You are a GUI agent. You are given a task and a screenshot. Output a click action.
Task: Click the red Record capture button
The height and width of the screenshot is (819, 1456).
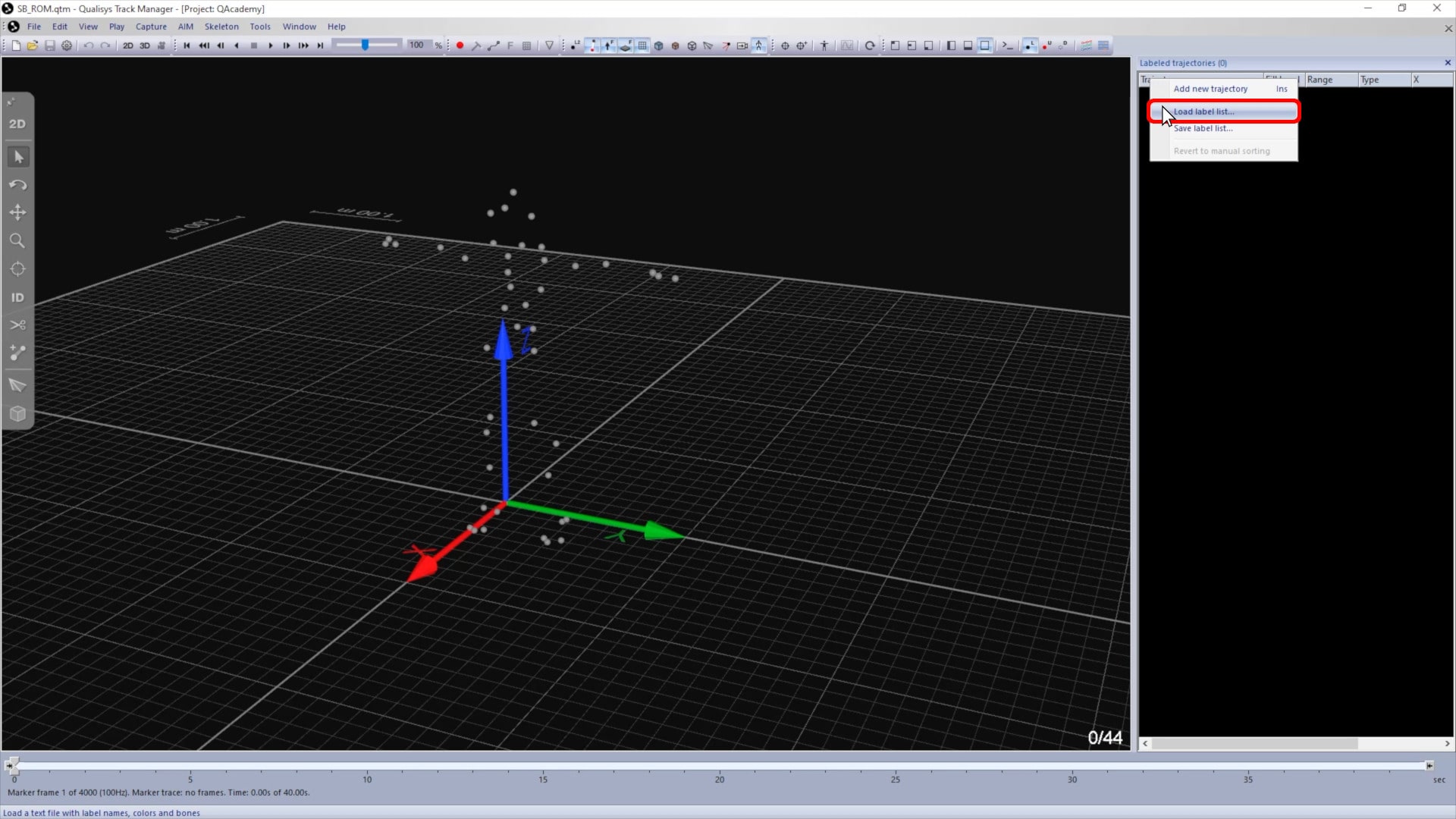[x=460, y=45]
